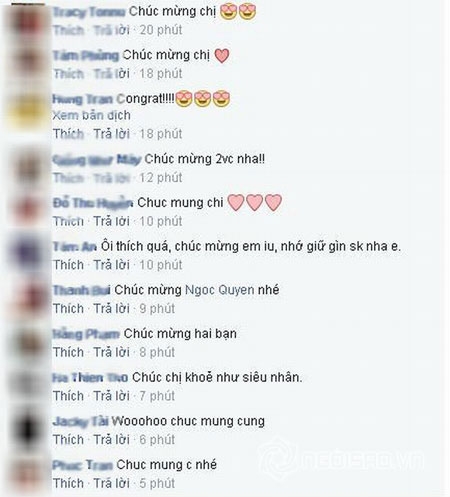450x497 pixels.
Task: Open the '12 phút' comment timestamp
Action: (161, 178)
